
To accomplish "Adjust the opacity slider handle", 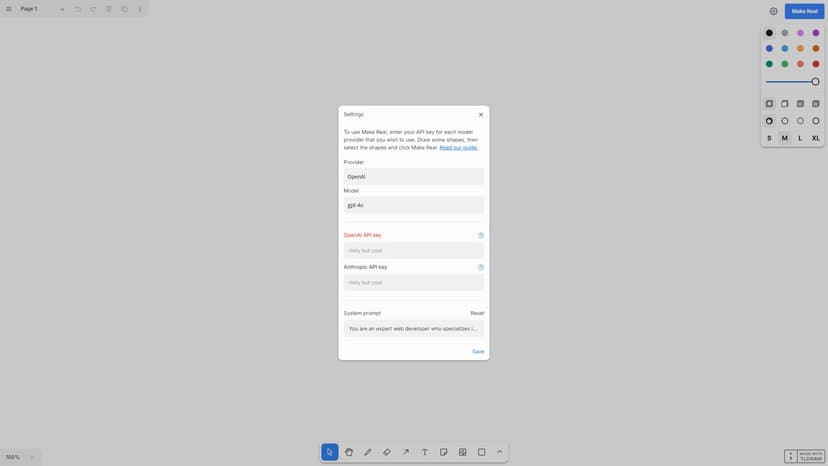I will 815,82.
